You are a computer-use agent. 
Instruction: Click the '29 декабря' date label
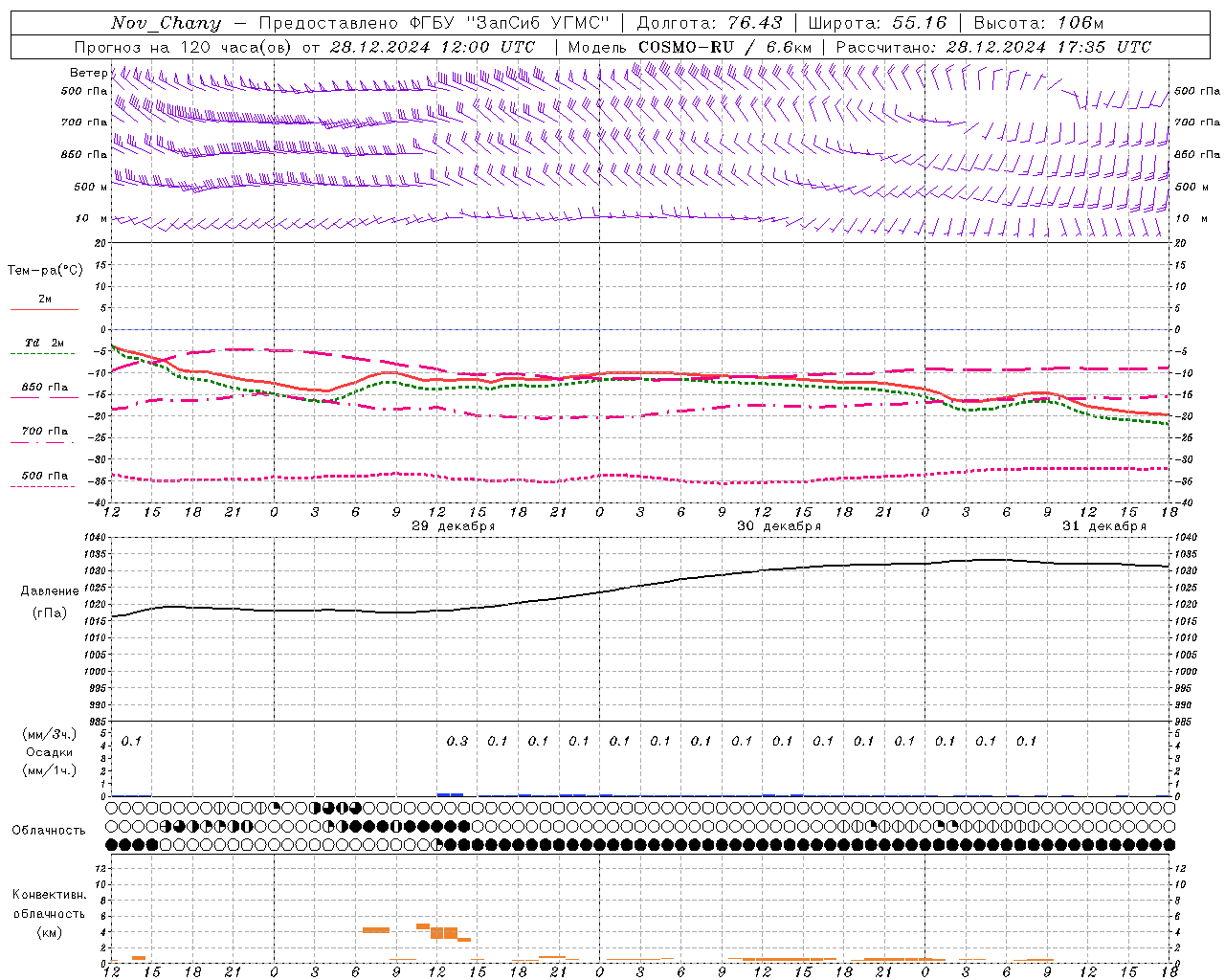[x=453, y=526]
